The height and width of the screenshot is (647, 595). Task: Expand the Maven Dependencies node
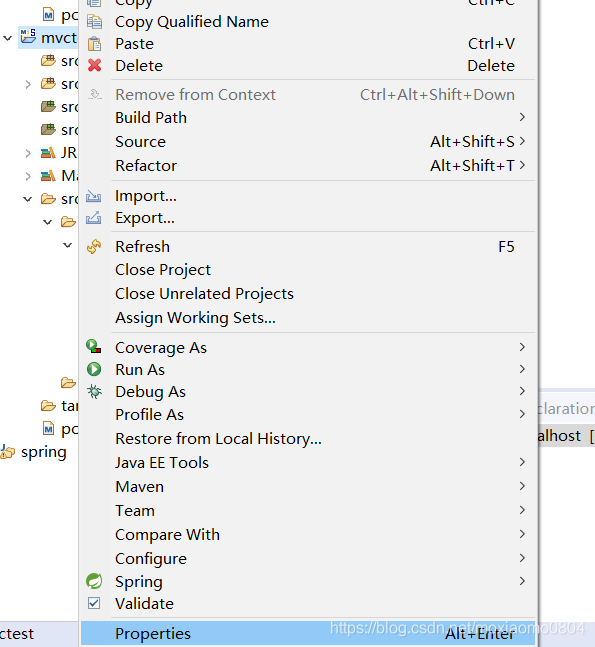coord(28,177)
